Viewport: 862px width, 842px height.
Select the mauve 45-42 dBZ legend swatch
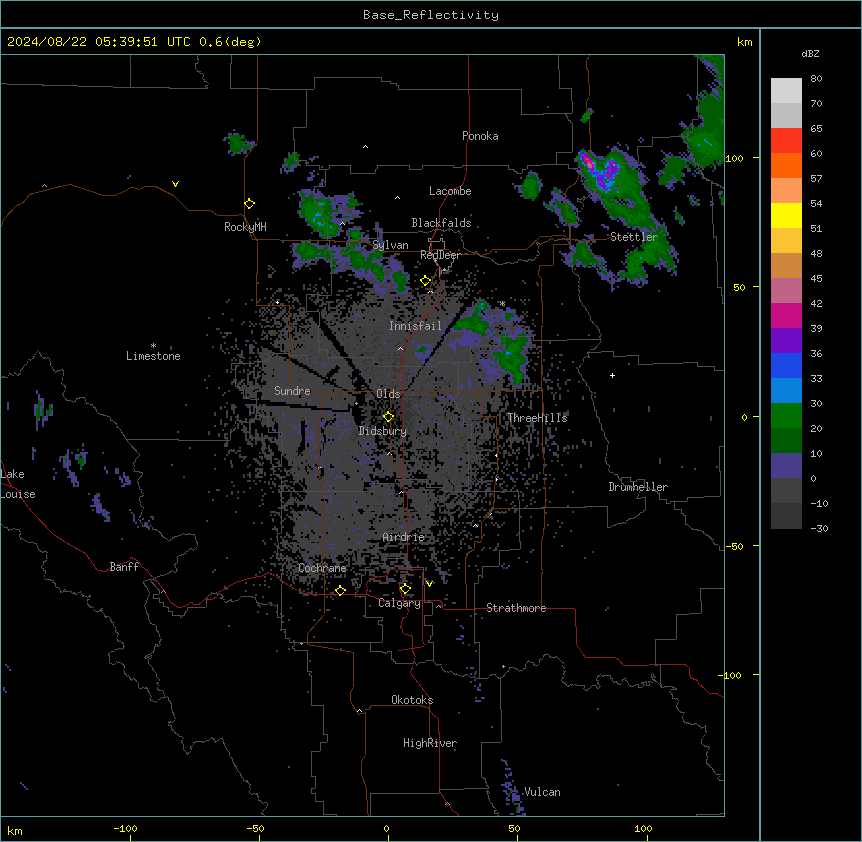[x=786, y=291]
